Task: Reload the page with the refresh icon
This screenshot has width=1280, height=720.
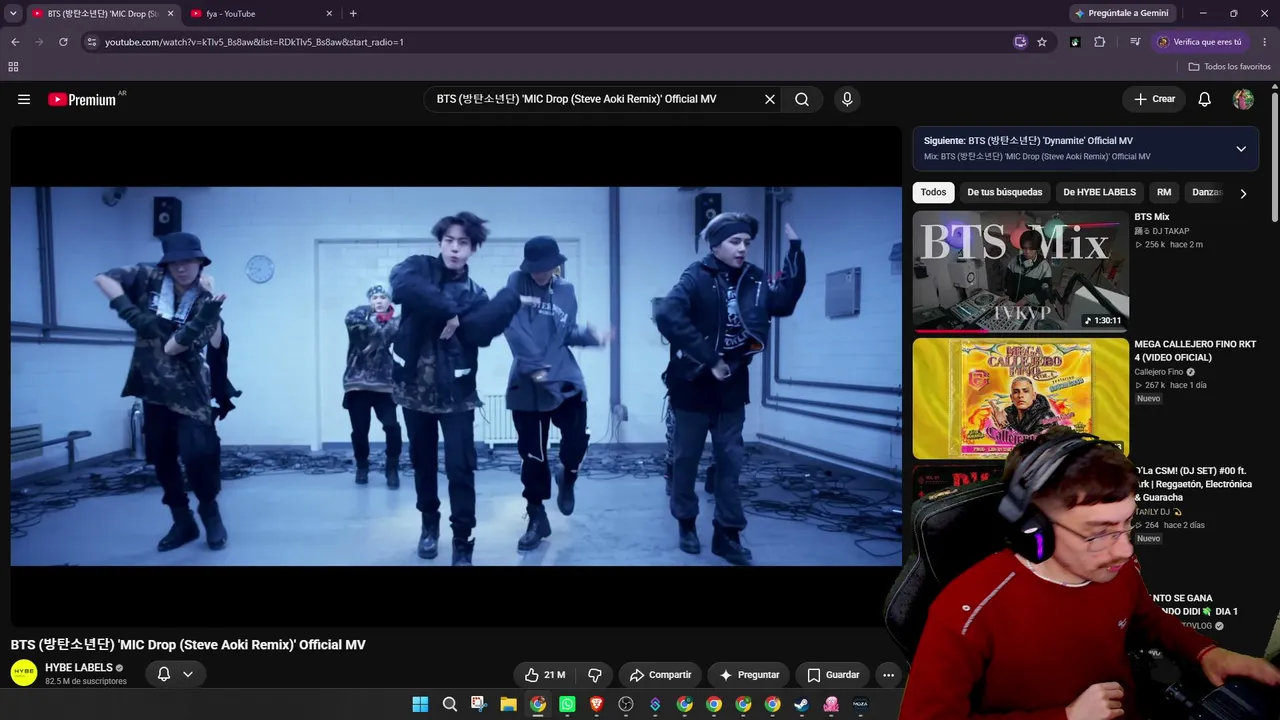Action: click(x=63, y=42)
